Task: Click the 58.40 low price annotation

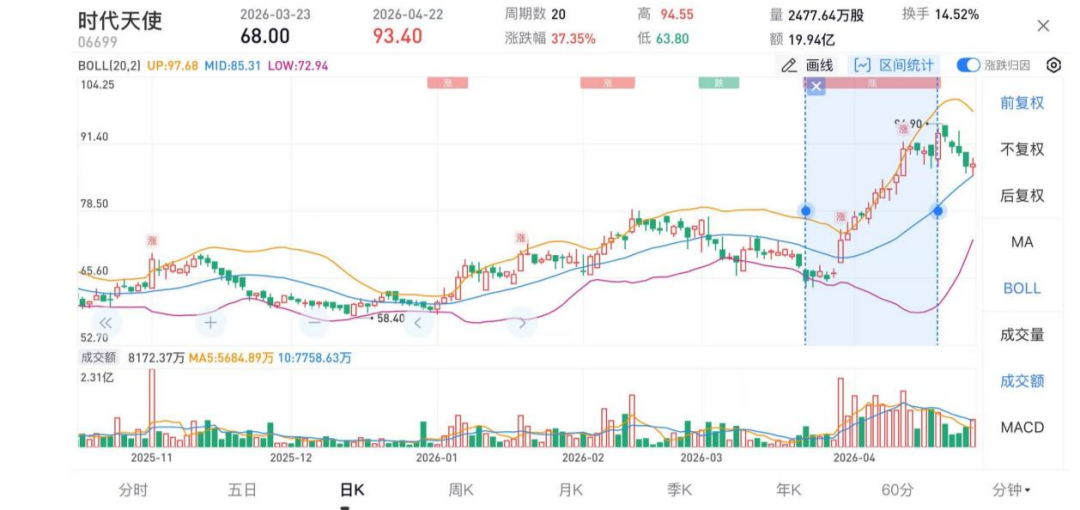Action: [391, 319]
